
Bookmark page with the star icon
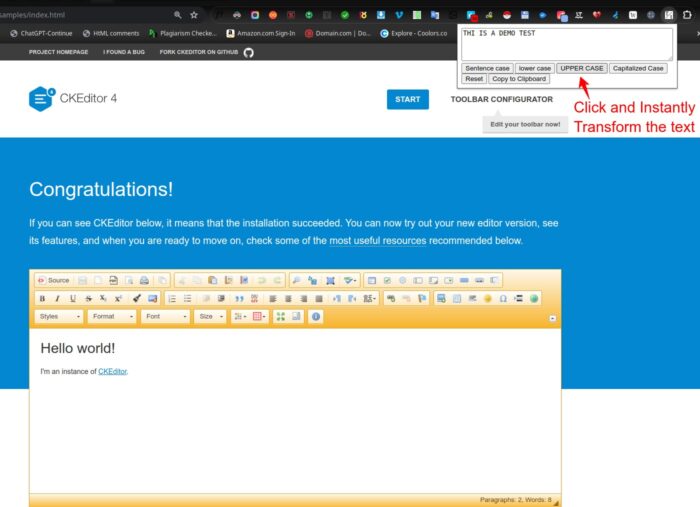click(x=194, y=15)
